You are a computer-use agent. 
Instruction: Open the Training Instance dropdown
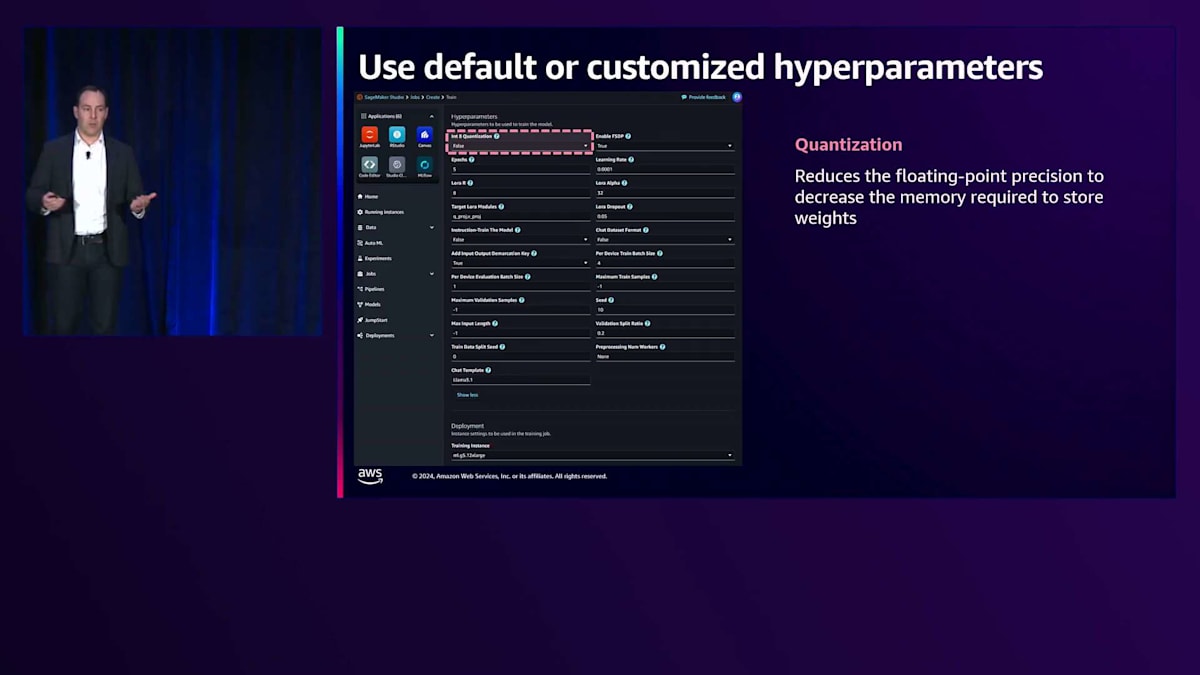(x=592, y=455)
